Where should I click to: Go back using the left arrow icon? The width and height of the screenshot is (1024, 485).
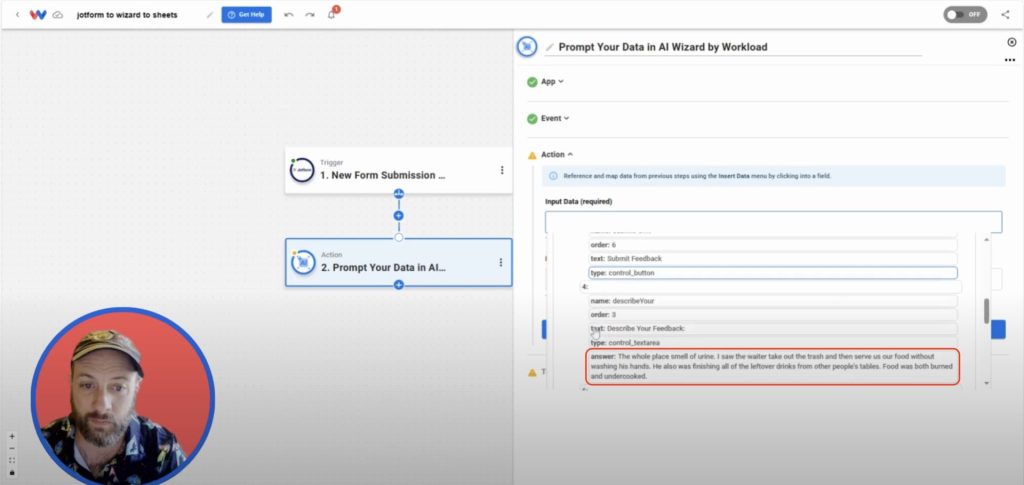(18, 14)
